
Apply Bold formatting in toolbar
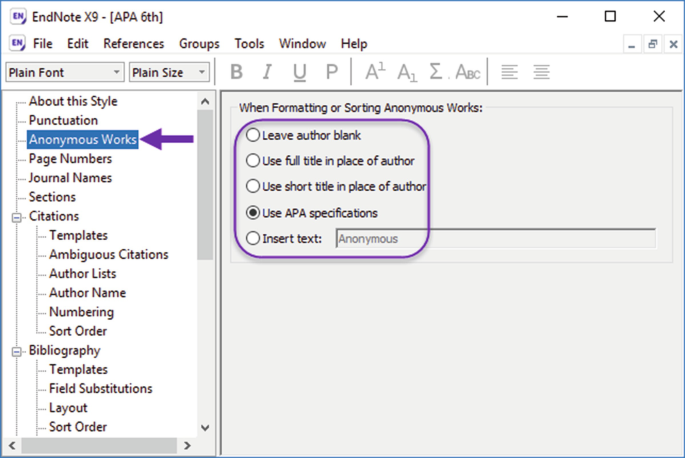pos(237,72)
